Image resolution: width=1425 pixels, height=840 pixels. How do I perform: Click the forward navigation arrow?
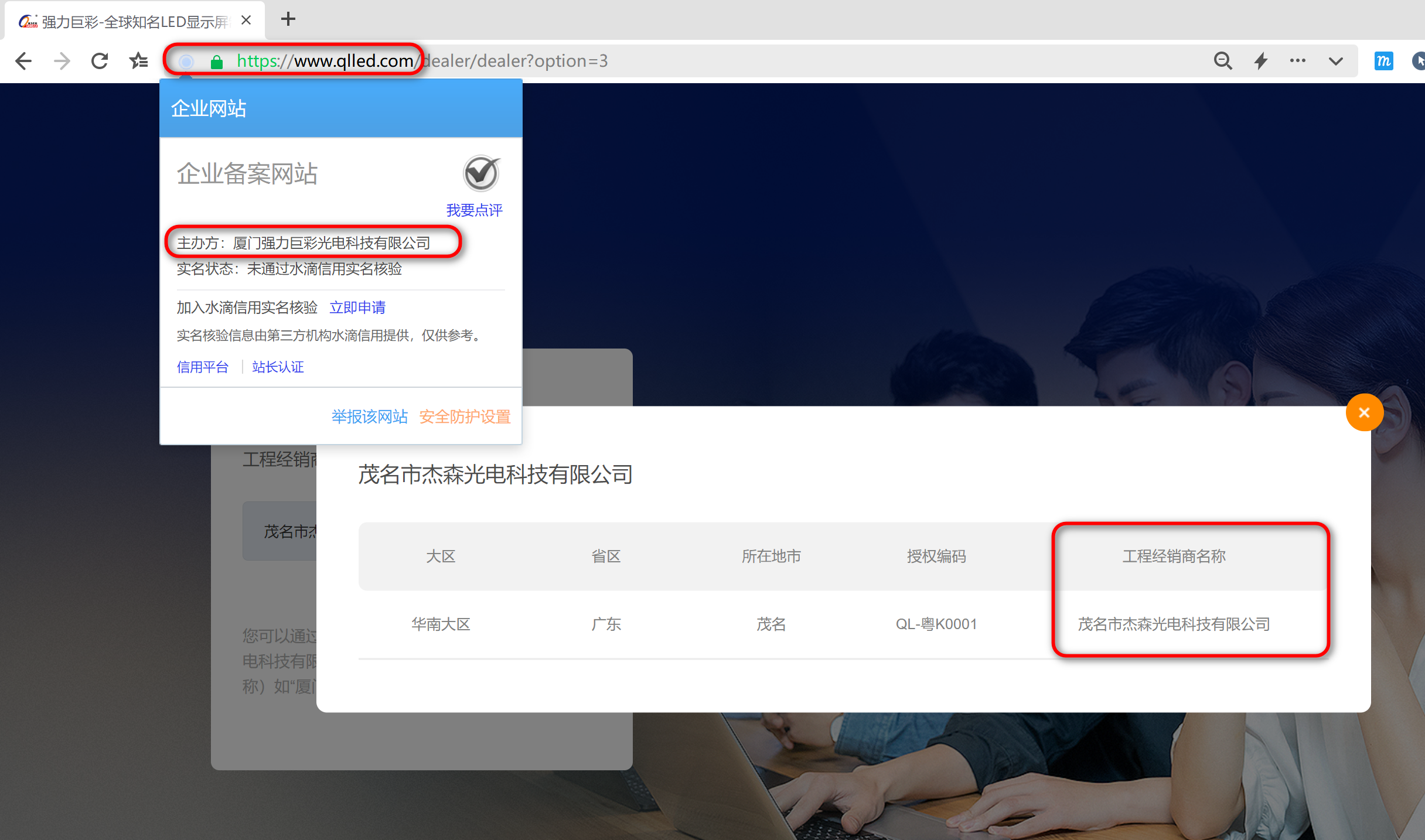click(62, 61)
